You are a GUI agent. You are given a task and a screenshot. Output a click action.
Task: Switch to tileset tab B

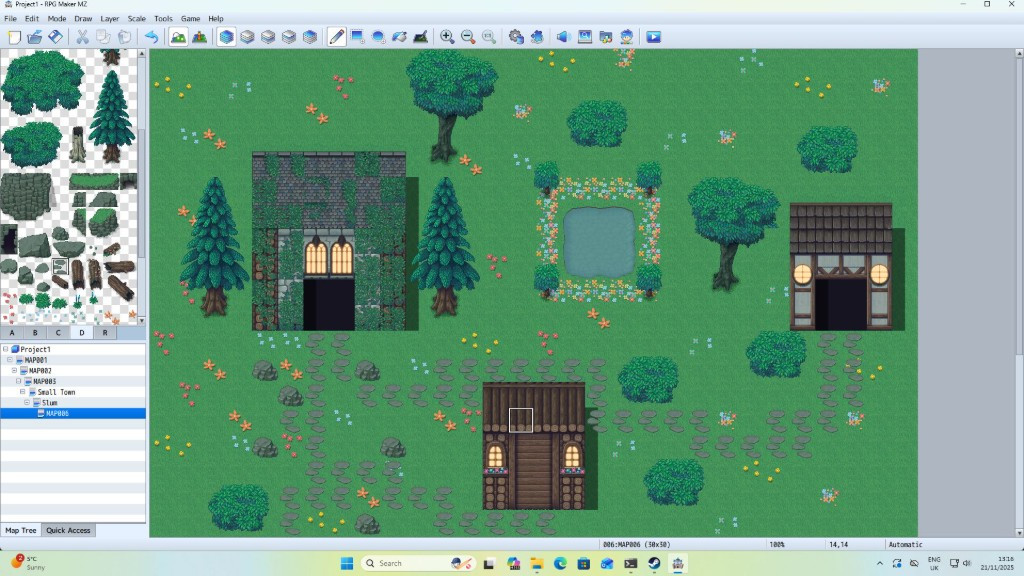coord(35,332)
